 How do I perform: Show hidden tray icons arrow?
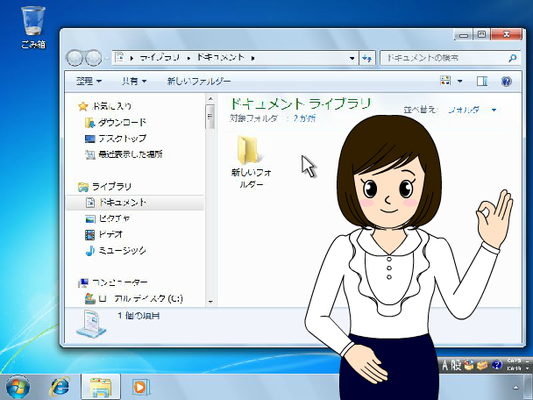click(x=516, y=387)
